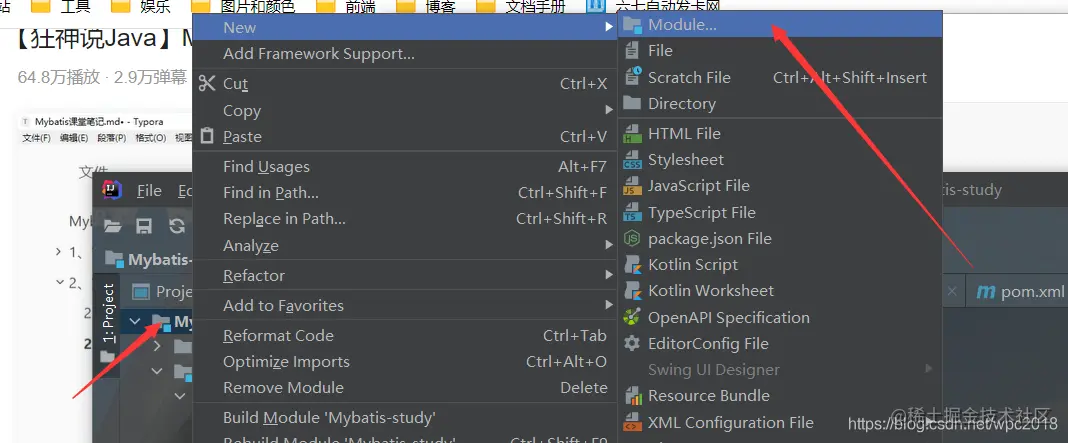Expand the Refactor submenu arrow
The width and height of the screenshot is (1068, 443).
[609, 275]
